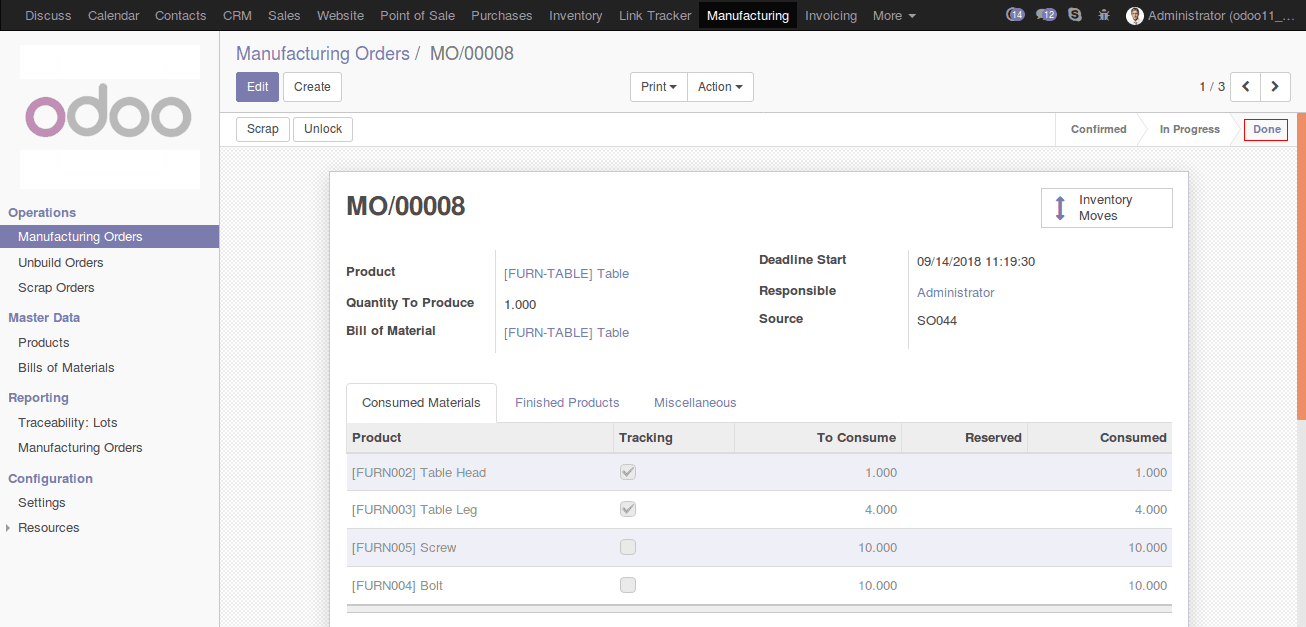Expand the More menu in top bar
Viewport: 1306px width, 627px height.
(x=894, y=15)
